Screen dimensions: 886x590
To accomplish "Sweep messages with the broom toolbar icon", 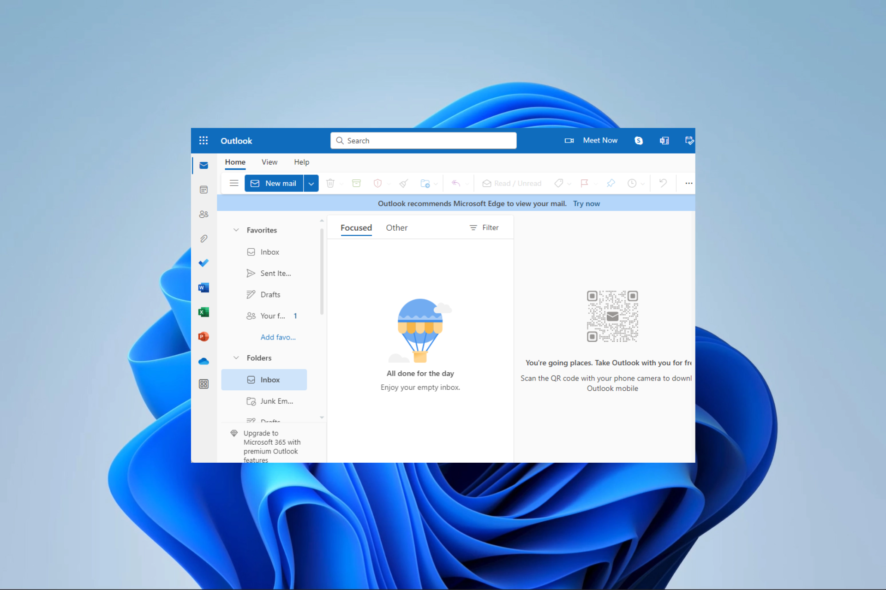I will pyautogui.click(x=403, y=183).
